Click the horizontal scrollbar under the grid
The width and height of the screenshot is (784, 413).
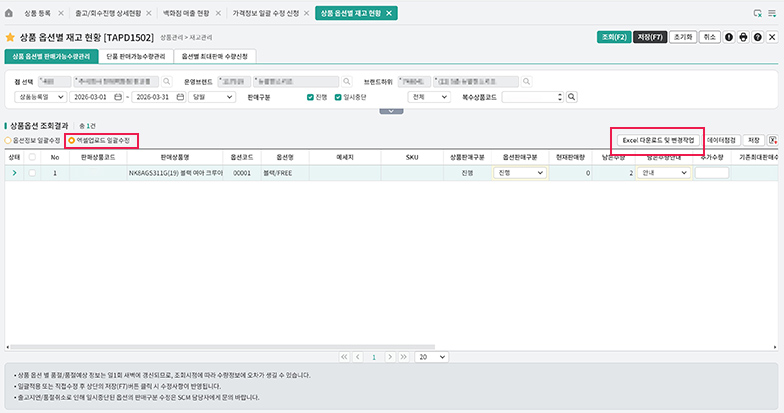tap(222, 346)
